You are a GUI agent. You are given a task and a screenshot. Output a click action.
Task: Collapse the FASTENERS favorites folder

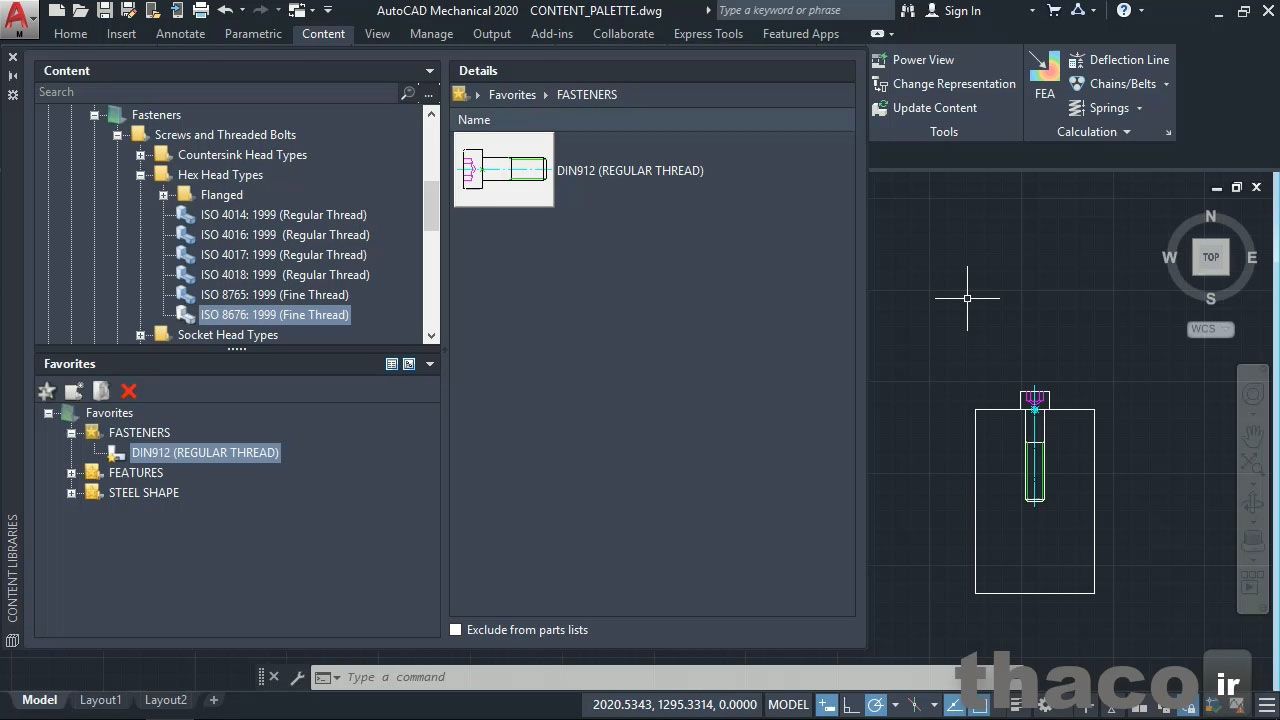point(72,433)
